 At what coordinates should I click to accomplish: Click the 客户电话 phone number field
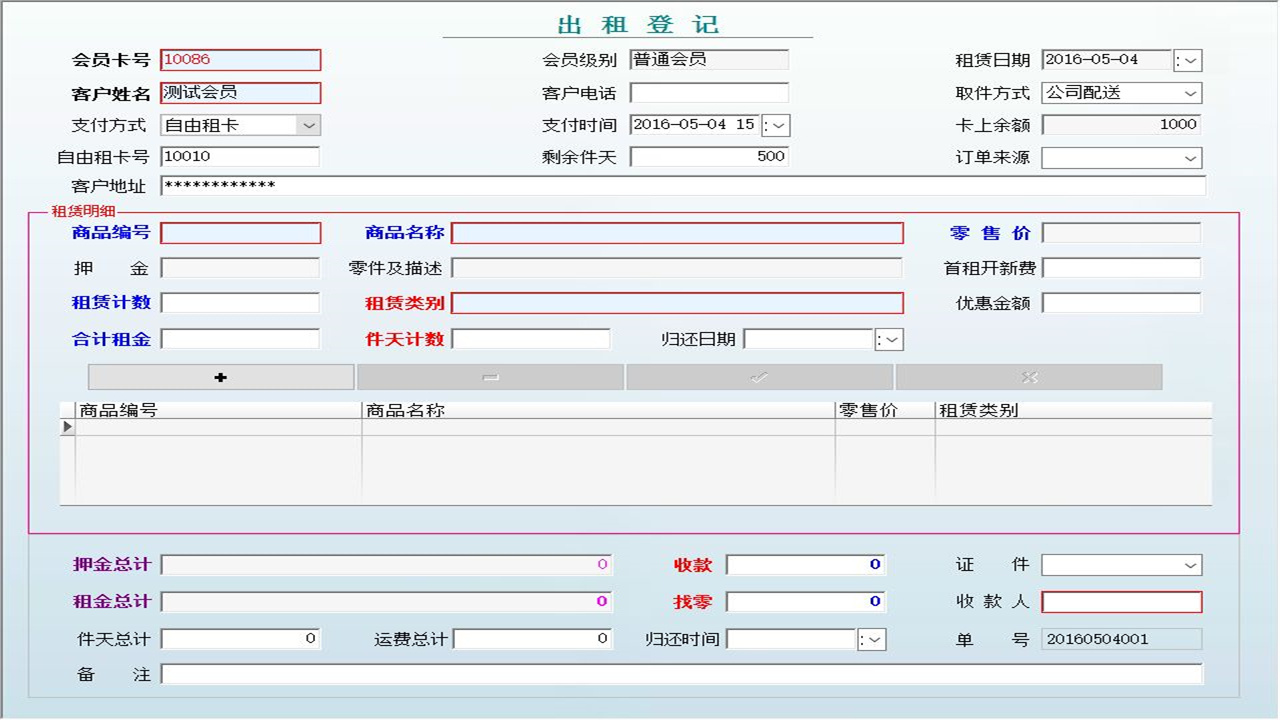[x=710, y=93]
